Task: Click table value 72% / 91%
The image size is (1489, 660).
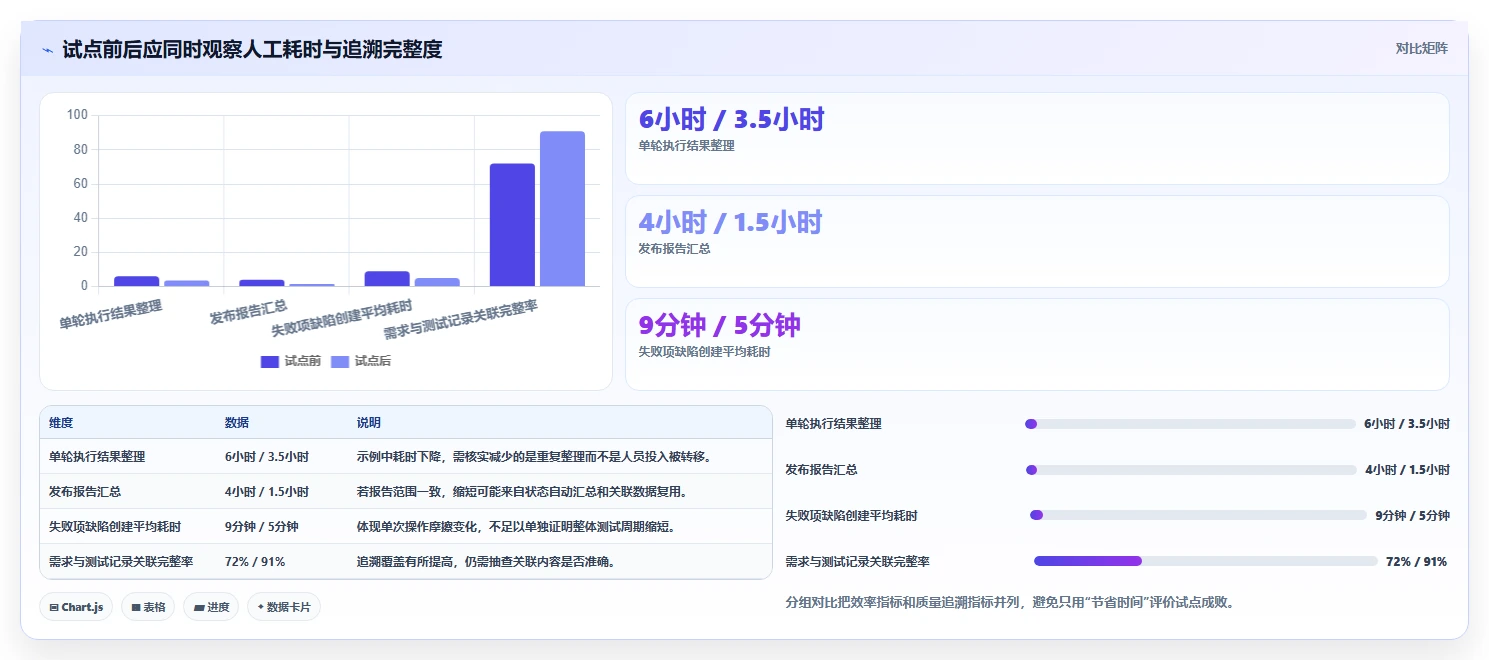Action: pos(255,562)
